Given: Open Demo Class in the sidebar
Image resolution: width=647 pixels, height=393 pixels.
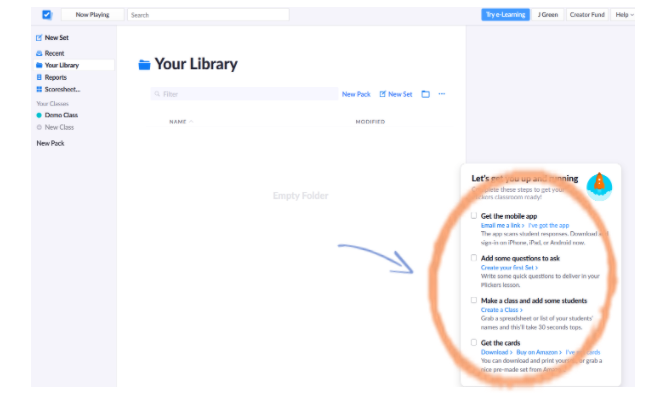Looking at the screenshot, I should [61, 115].
